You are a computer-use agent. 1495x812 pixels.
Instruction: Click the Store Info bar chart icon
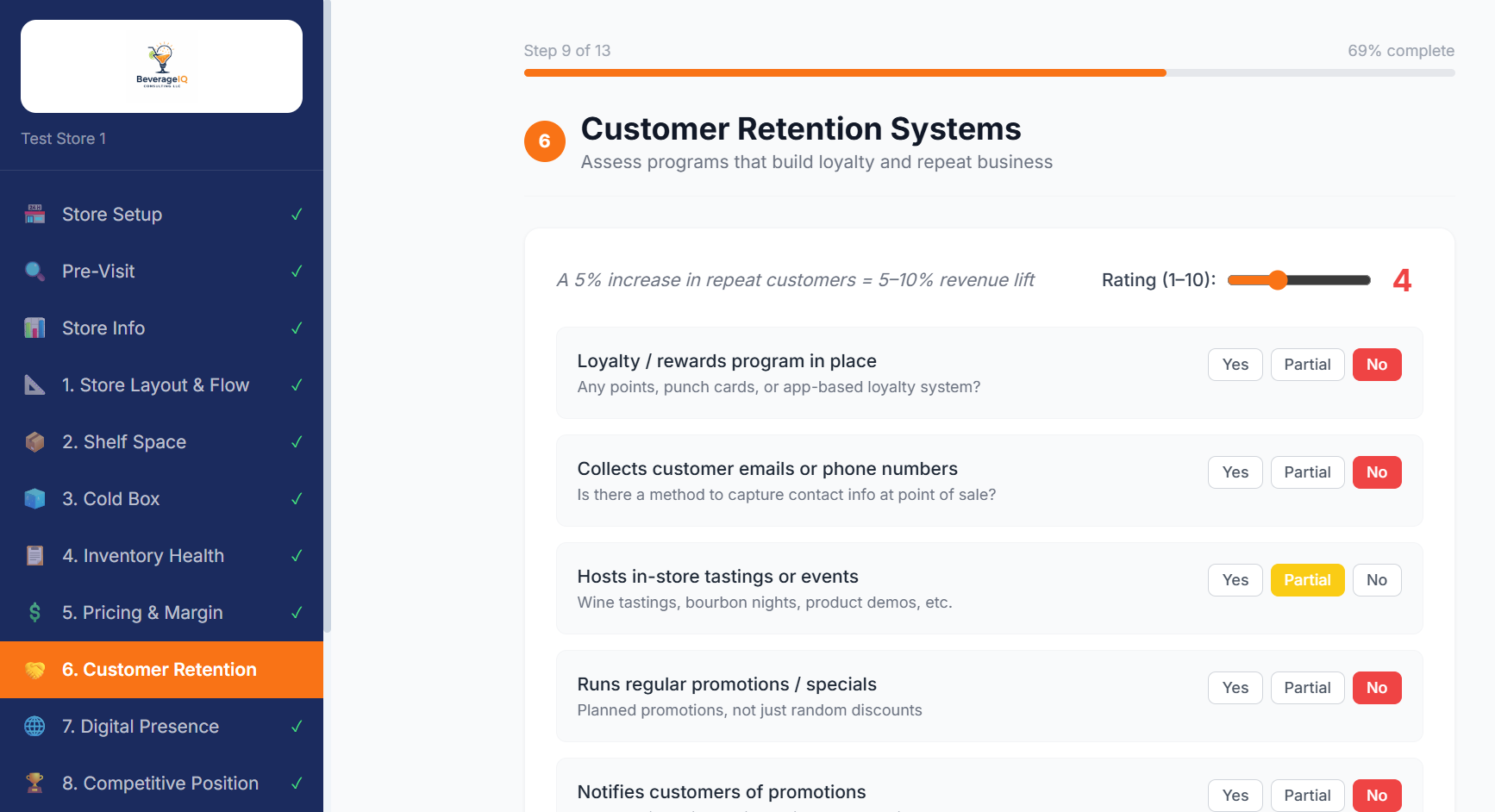coord(34,328)
